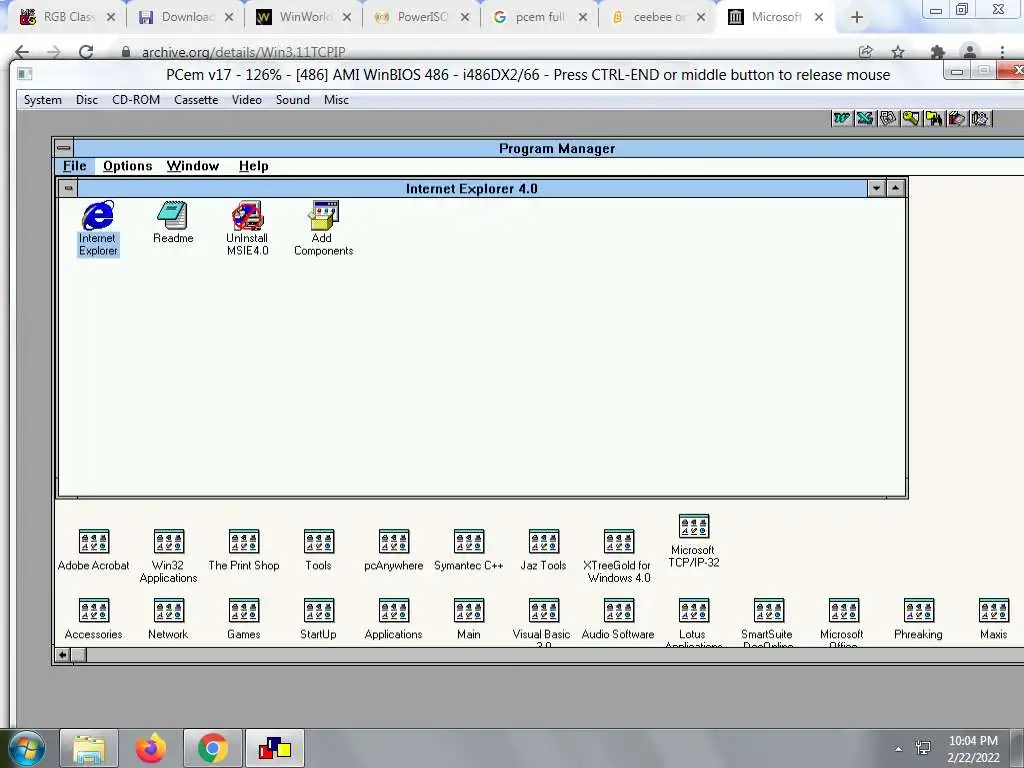
Task: Open Windows Explorer from the taskbar
Action: 89,748
